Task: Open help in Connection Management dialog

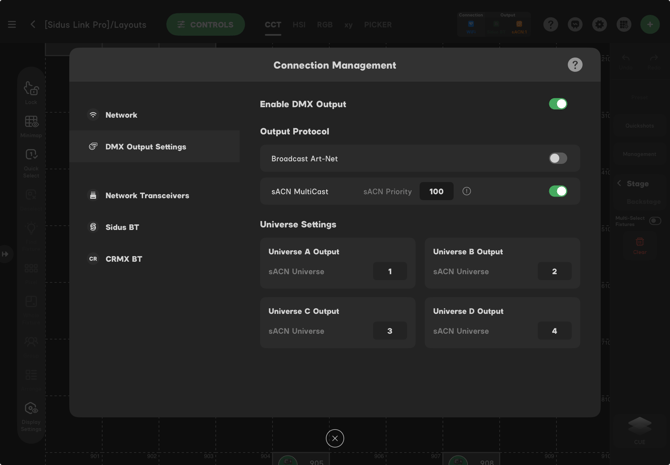Action: 575,65
